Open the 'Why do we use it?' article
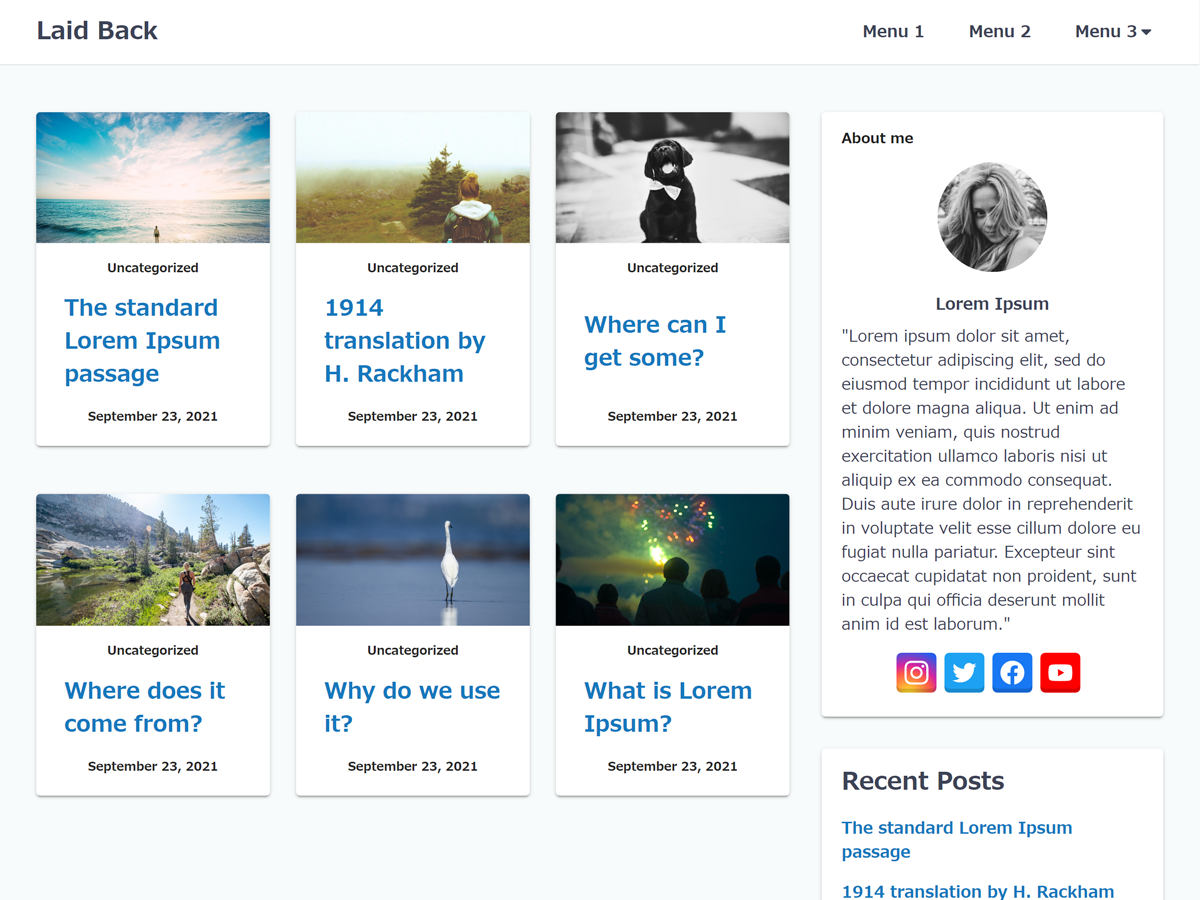This screenshot has height=900, width=1200. click(x=412, y=706)
